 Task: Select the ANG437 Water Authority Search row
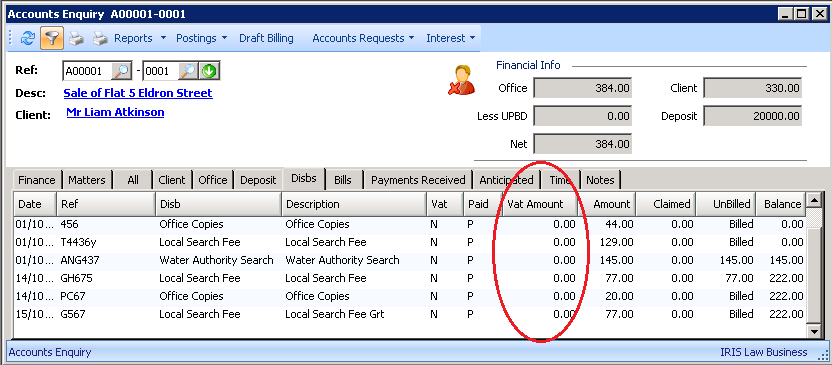410,260
